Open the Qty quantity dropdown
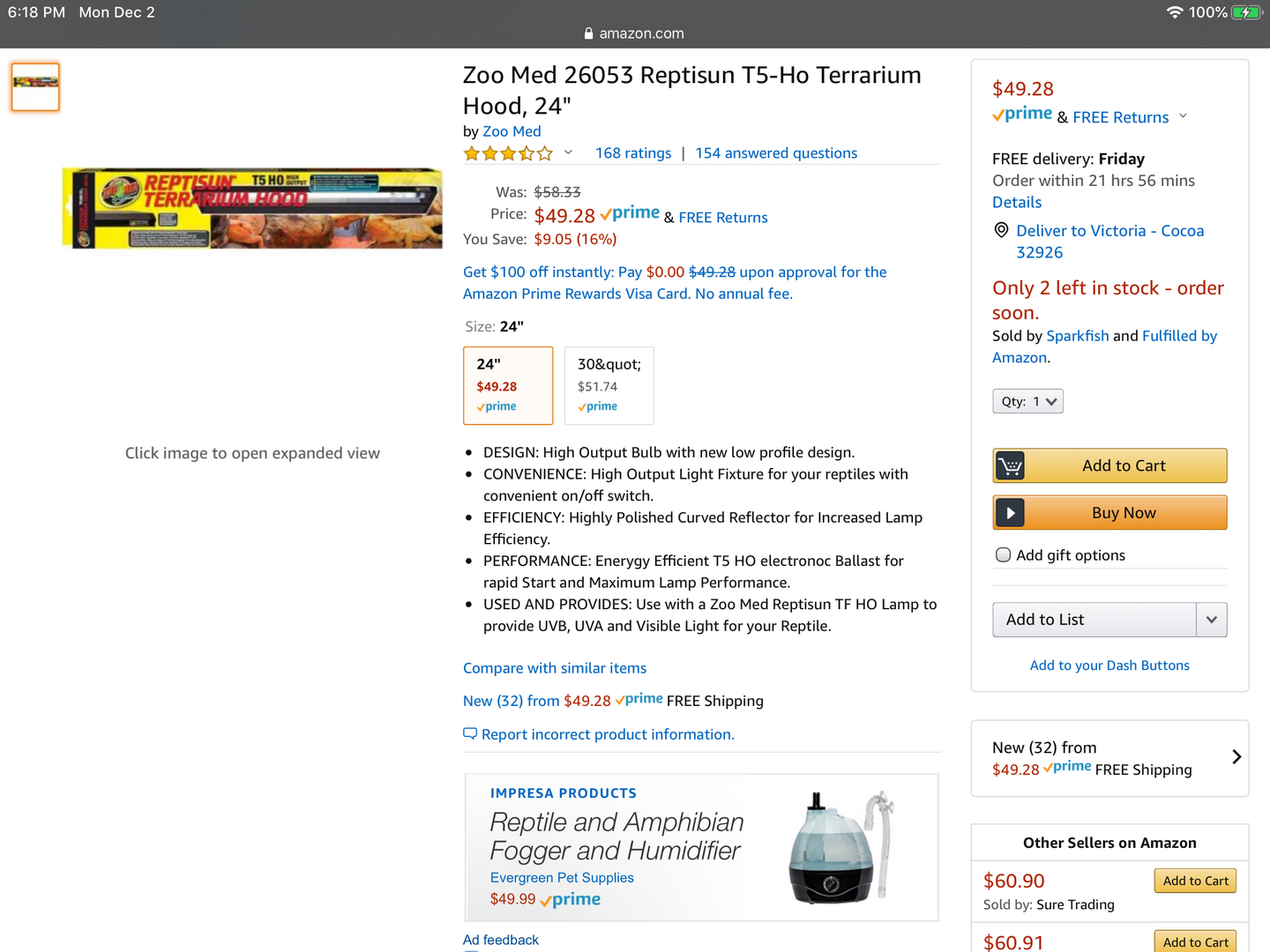 point(1027,401)
